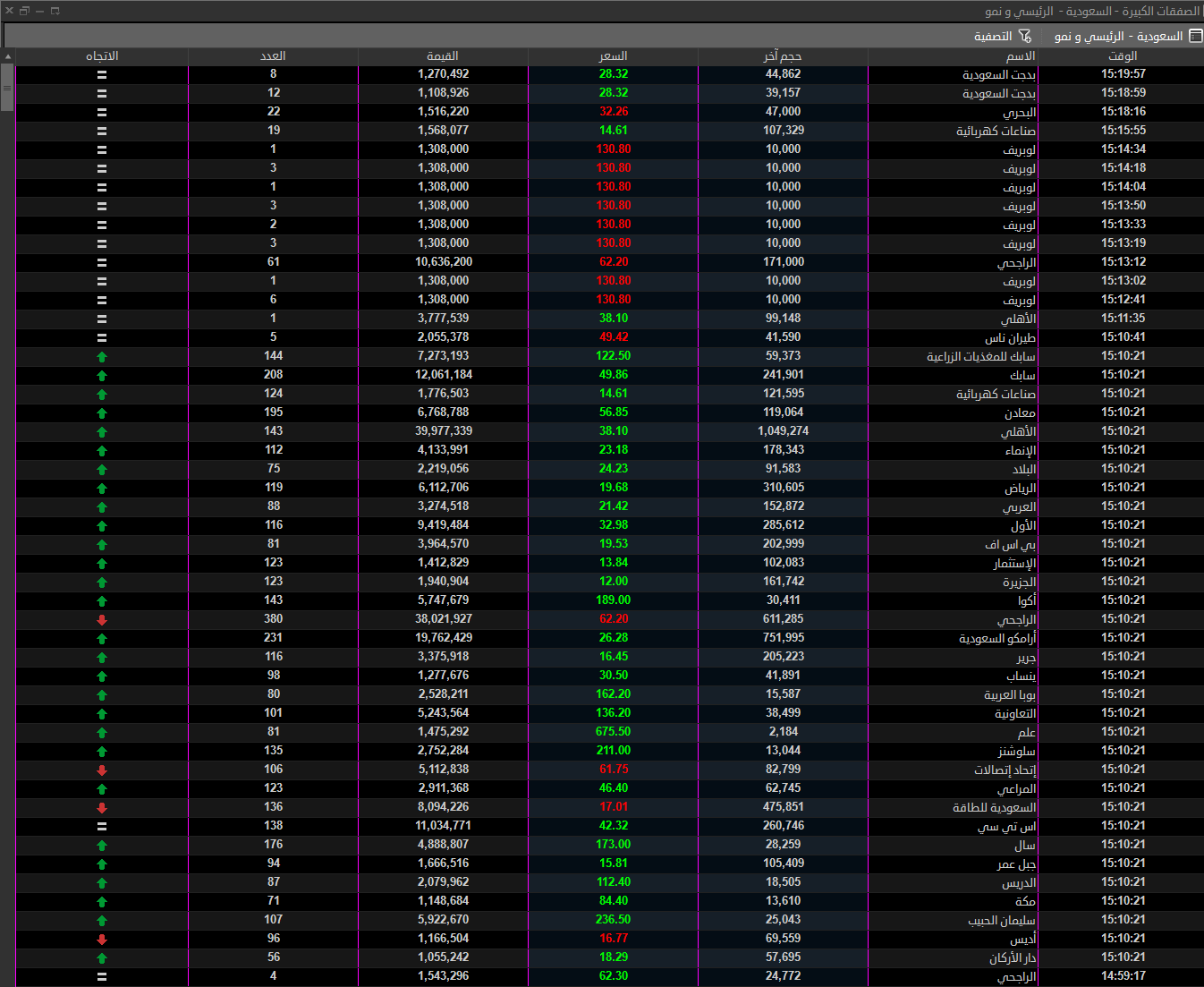Click the market list icon beside السعودية
This screenshot has height=987, width=1204.
pos(1195,36)
